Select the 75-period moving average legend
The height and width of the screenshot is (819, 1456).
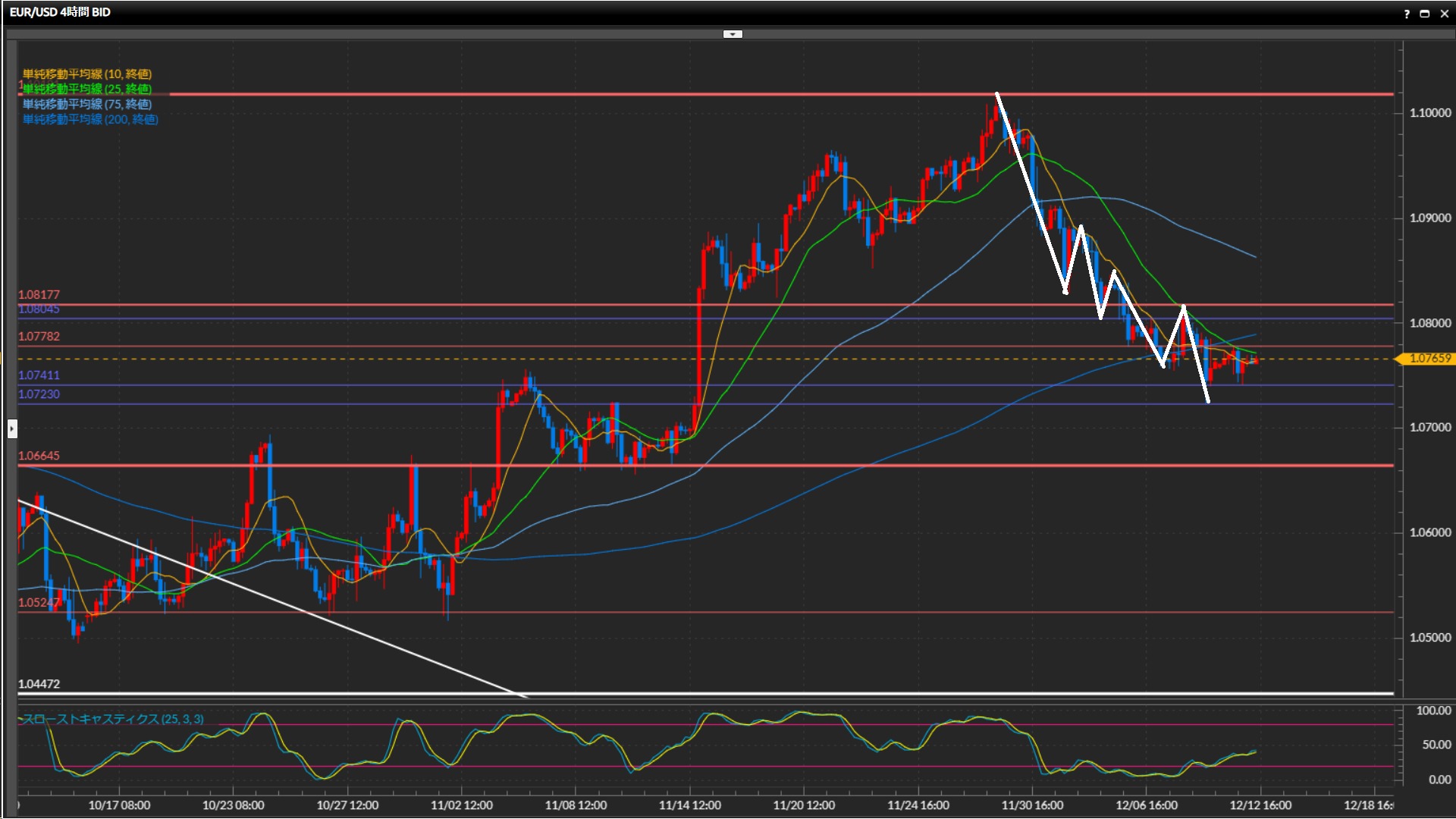[87, 105]
